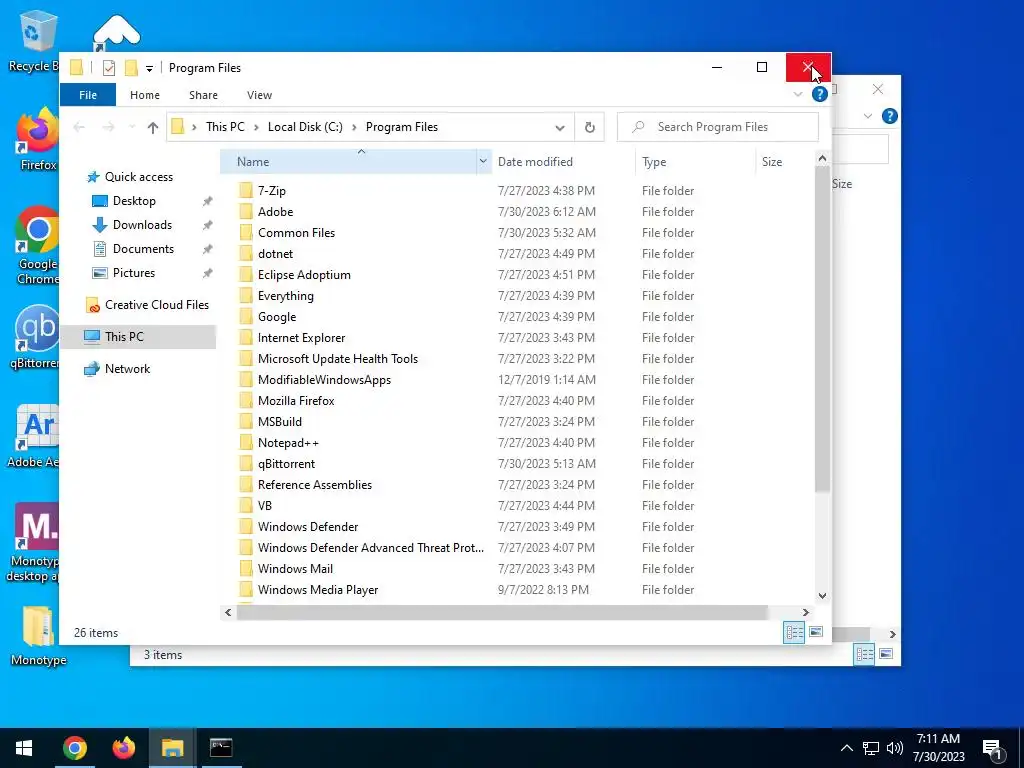Launch Chrome from the taskbar
Viewport: 1024px width, 768px height.
point(74,748)
